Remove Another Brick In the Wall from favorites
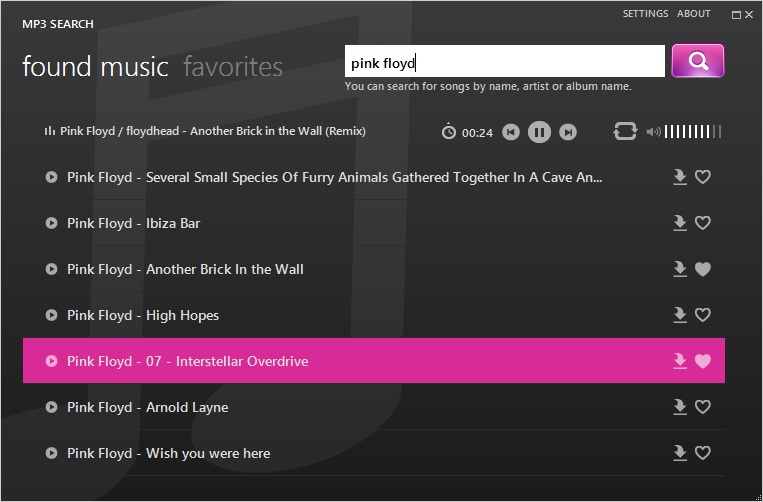Screen dimensions: 763x502 tap(703, 269)
